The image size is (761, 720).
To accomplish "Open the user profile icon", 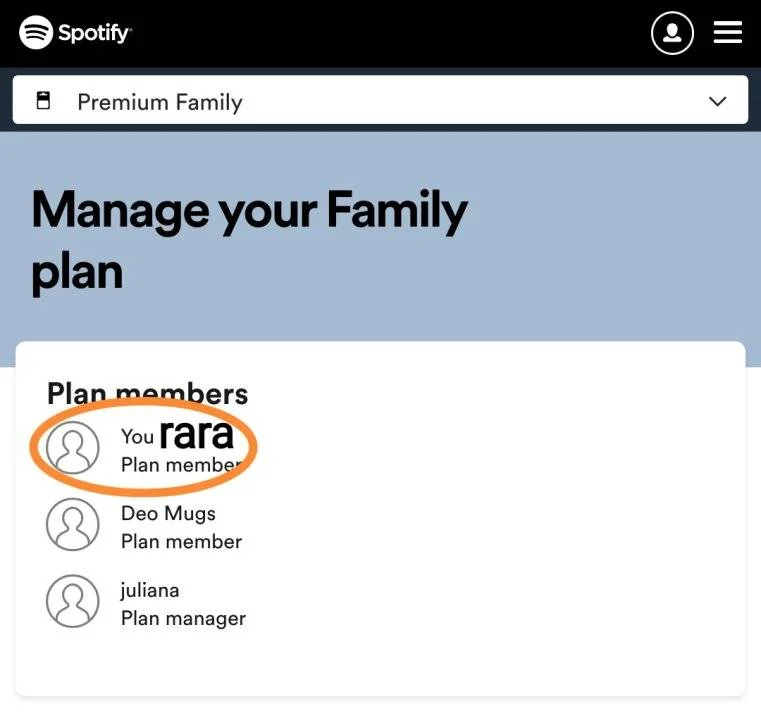I will coord(672,33).
